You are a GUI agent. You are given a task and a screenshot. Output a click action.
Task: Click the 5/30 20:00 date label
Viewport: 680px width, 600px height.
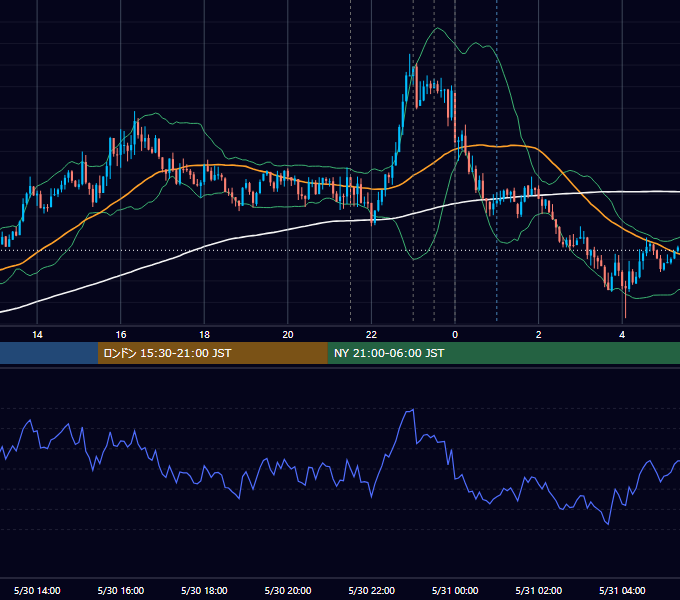click(288, 590)
